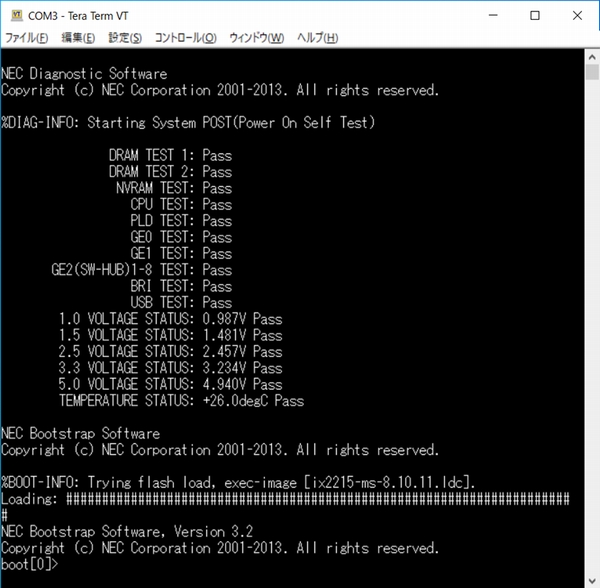Click the 'TEMPERATURE STATUS: +26.0degC' line
The width and height of the screenshot is (600, 588).
point(181,401)
